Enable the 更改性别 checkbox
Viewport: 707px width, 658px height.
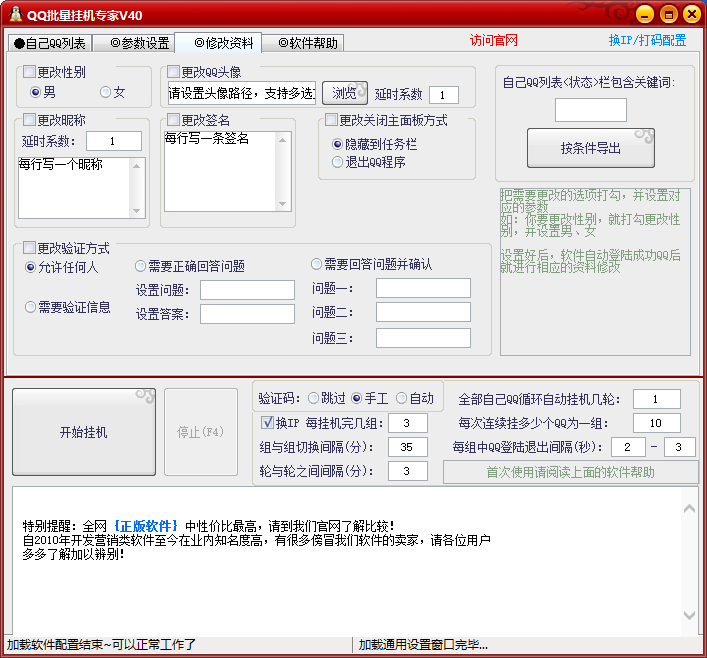point(29,72)
